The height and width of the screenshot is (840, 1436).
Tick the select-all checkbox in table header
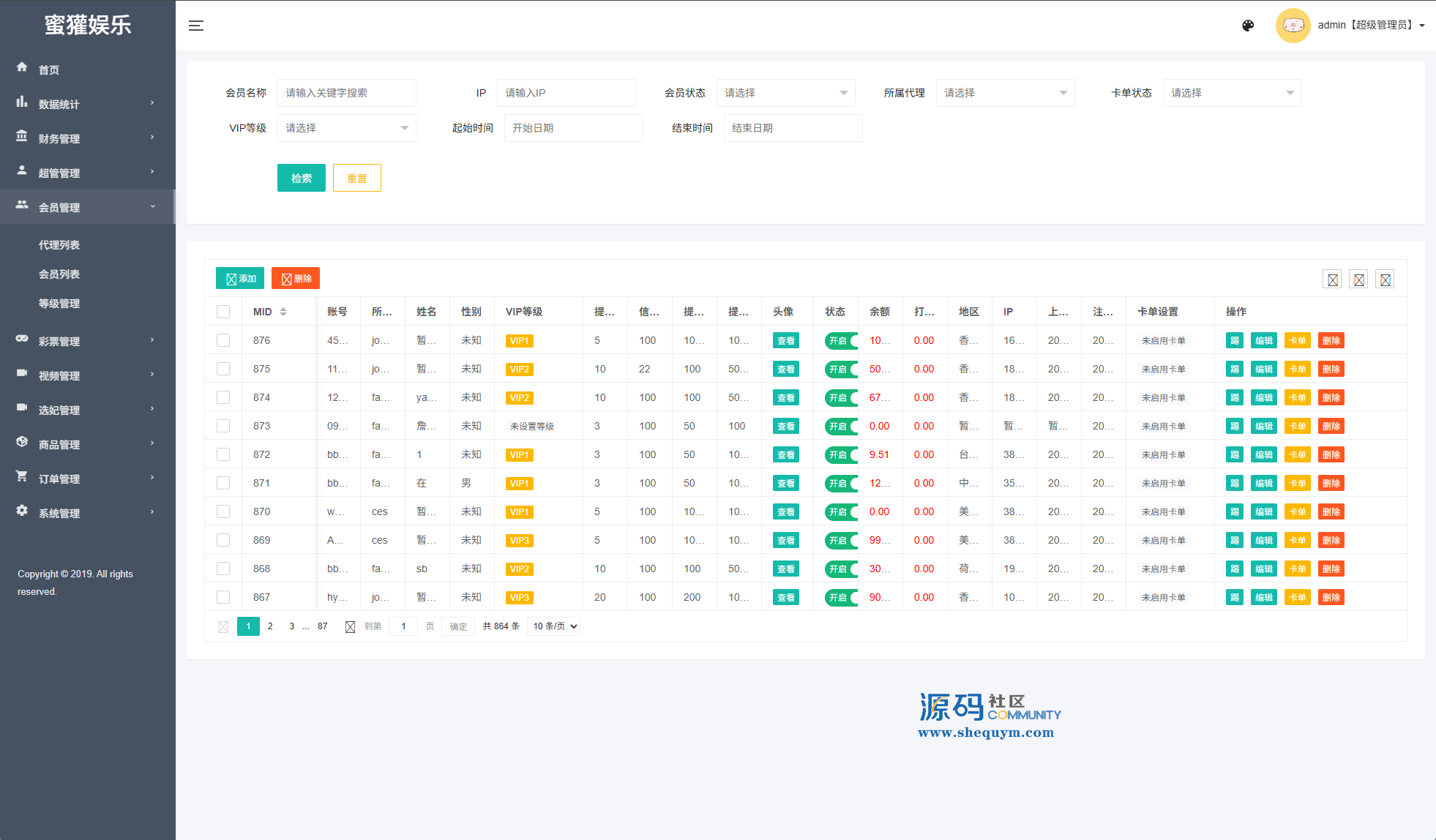(223, 312)
